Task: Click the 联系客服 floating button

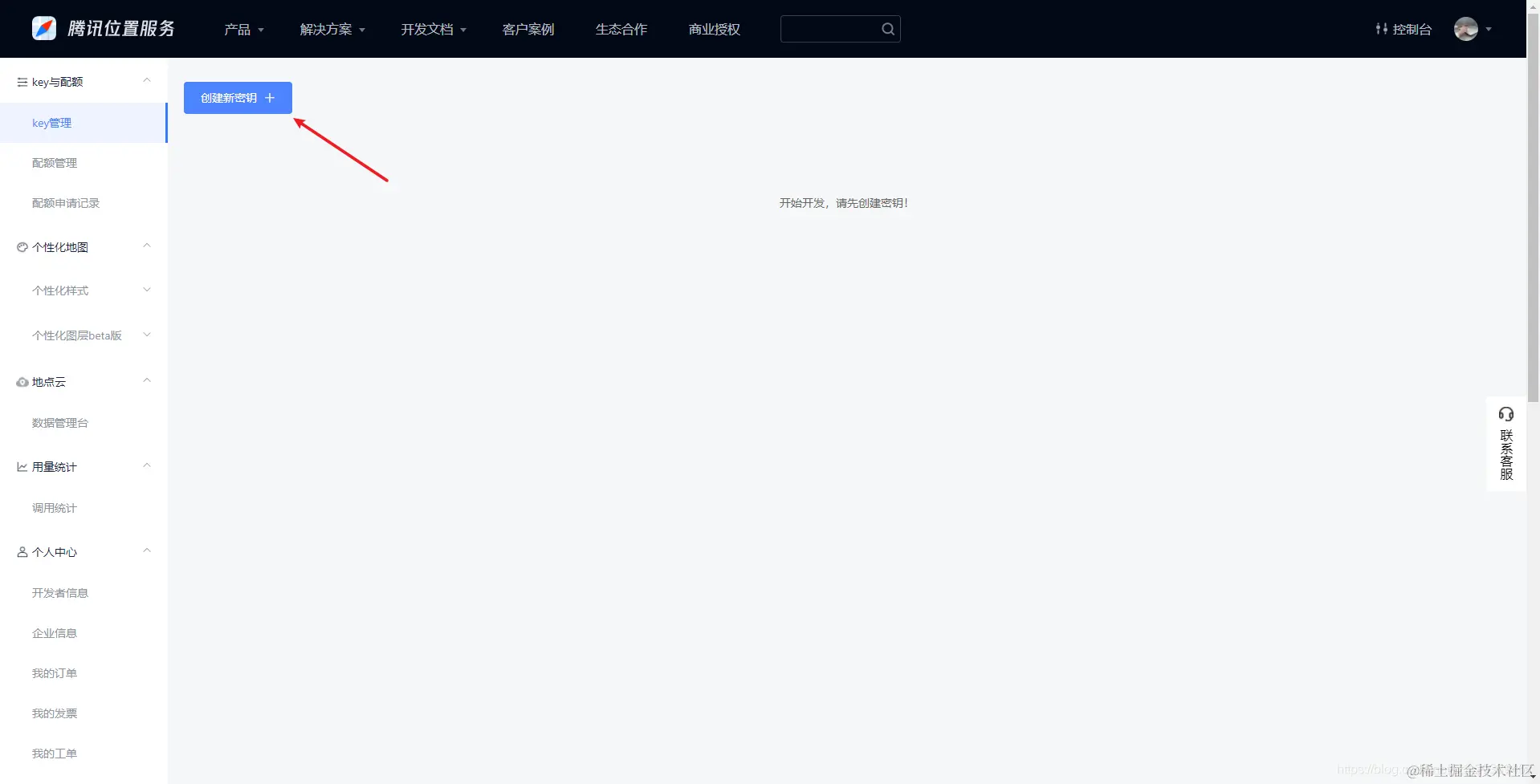Action: click(1505, 444)
